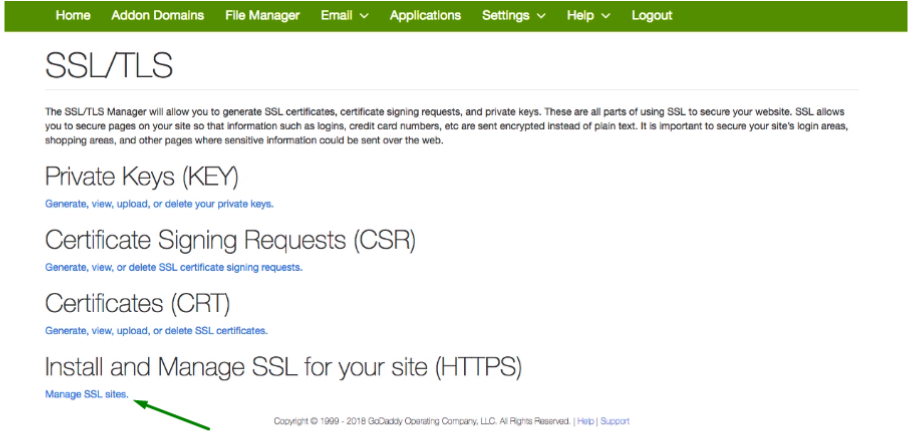The width and height of the screenshot is (910, 443).
Task: Open the SSL certificate signing requests link
Action: tap(174, 268)
